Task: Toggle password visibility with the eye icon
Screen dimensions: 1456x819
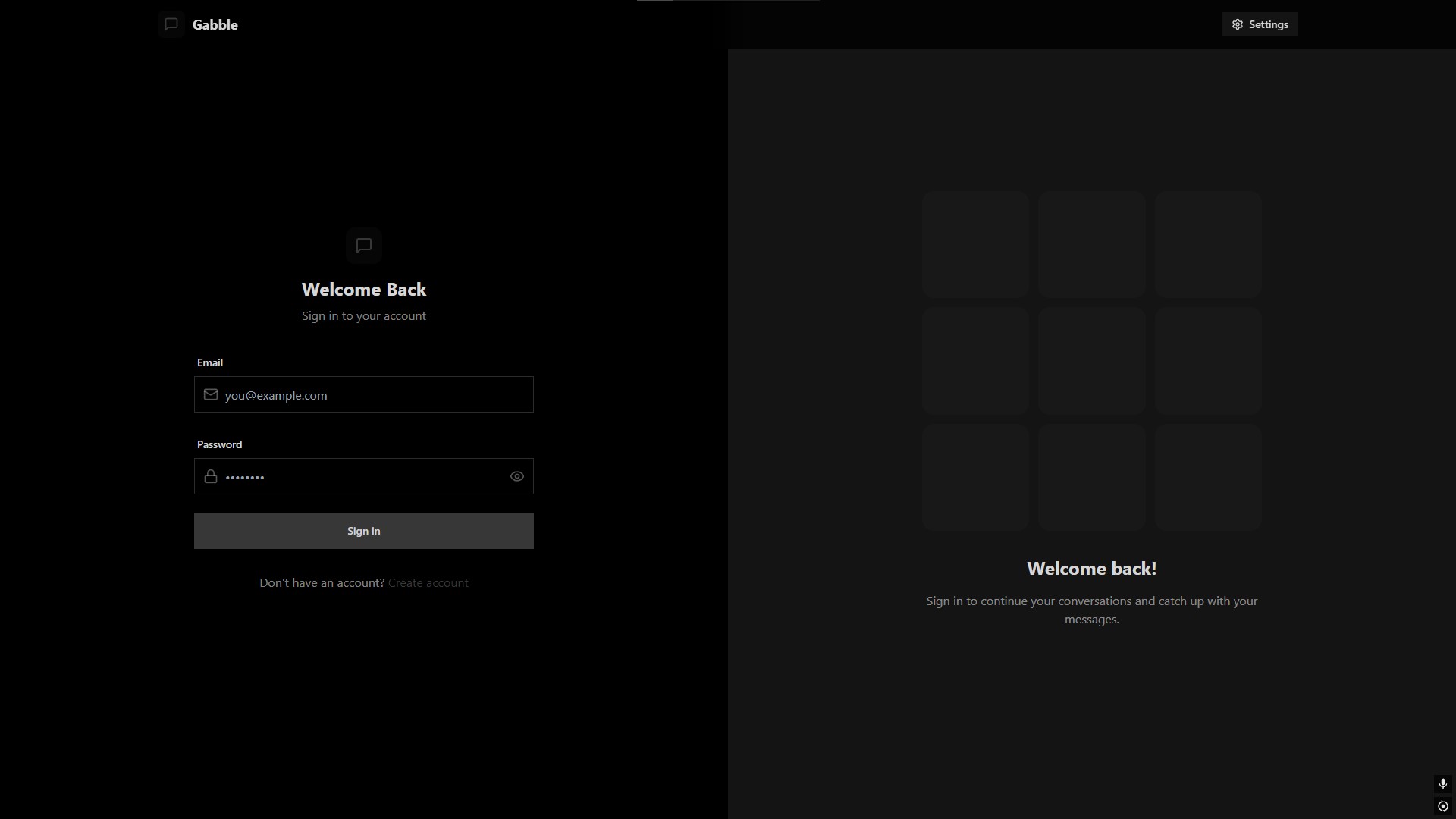Action: pos(517,476)
